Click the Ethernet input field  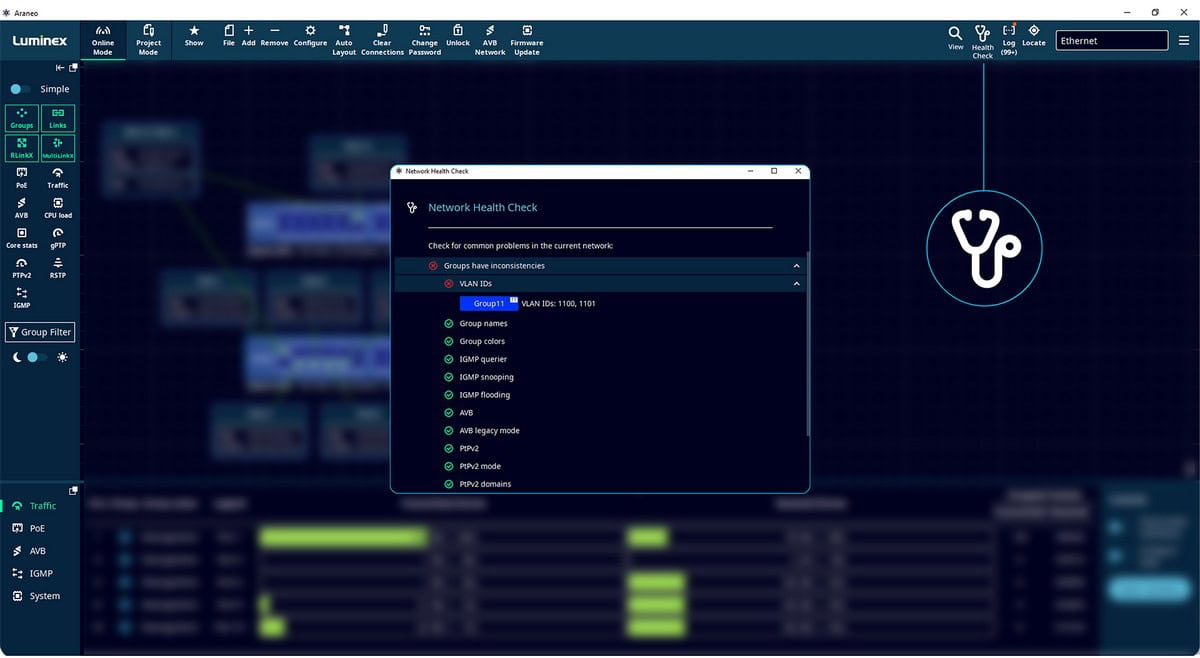[x=1111, y=41]
